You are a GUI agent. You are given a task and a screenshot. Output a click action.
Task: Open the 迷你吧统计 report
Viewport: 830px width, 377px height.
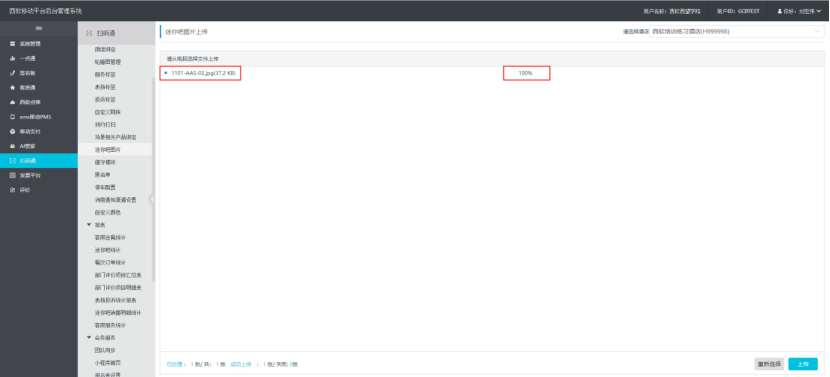108,250
